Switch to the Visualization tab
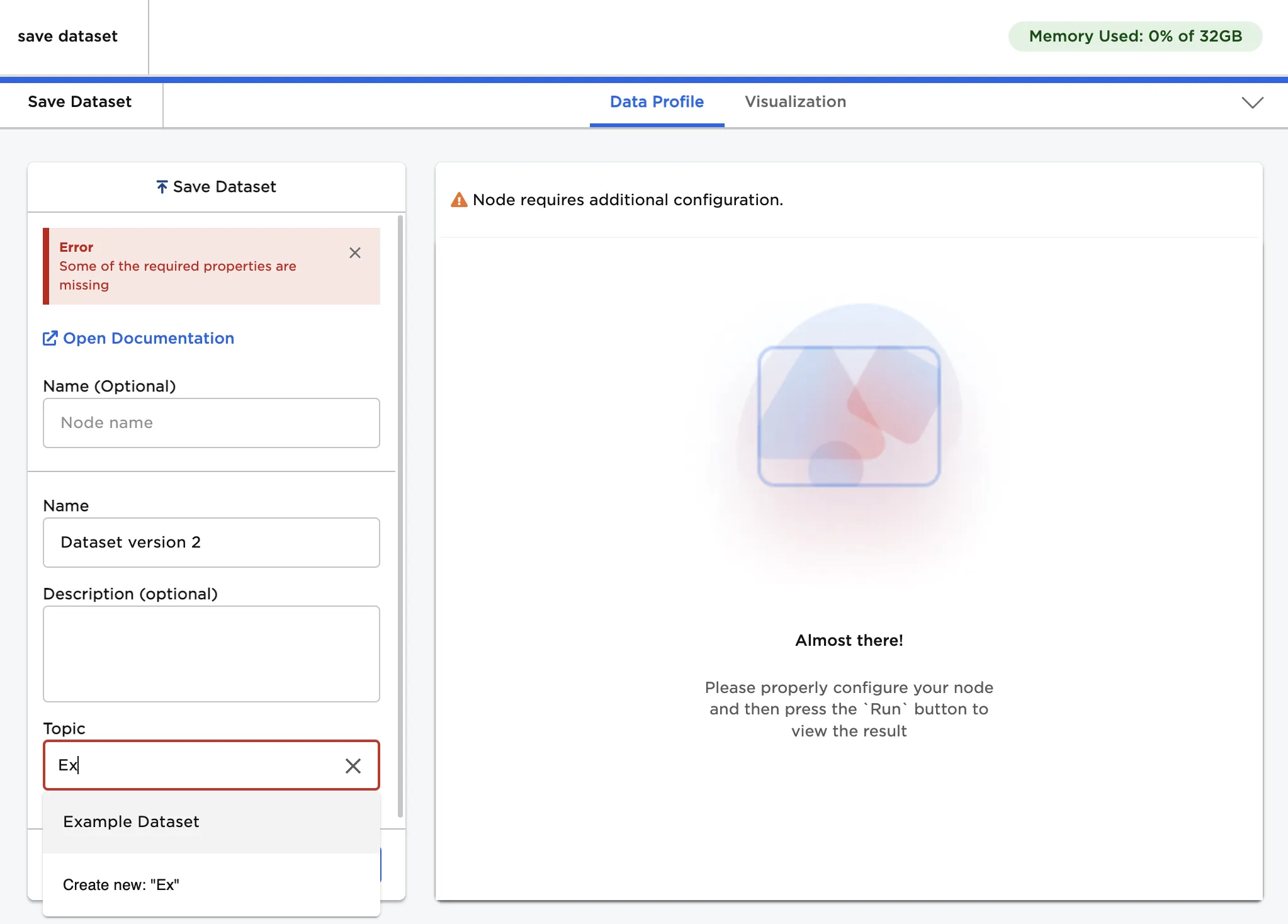The width and height of the screenshot is (1288, 924). [x=795, y=102]
